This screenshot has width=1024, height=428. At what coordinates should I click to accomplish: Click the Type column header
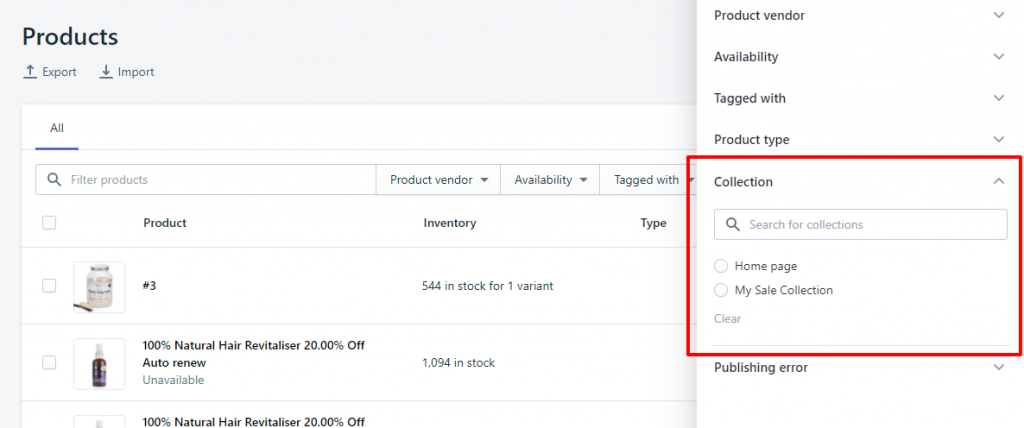[x=653, y=223]
